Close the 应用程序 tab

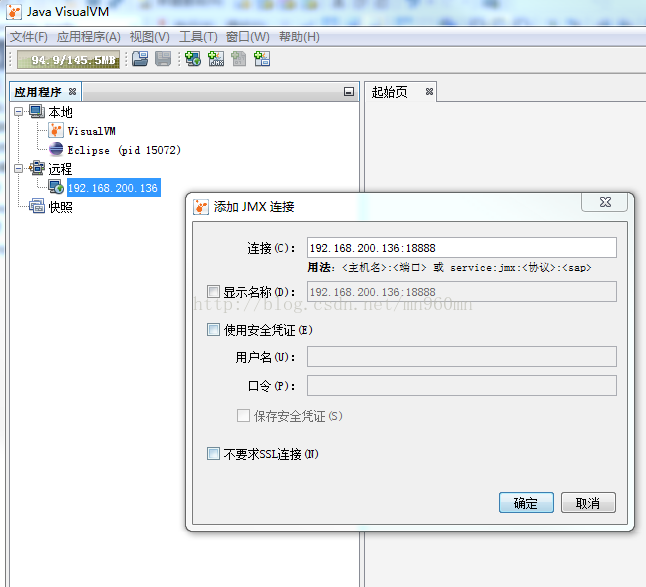pos(73,91)
